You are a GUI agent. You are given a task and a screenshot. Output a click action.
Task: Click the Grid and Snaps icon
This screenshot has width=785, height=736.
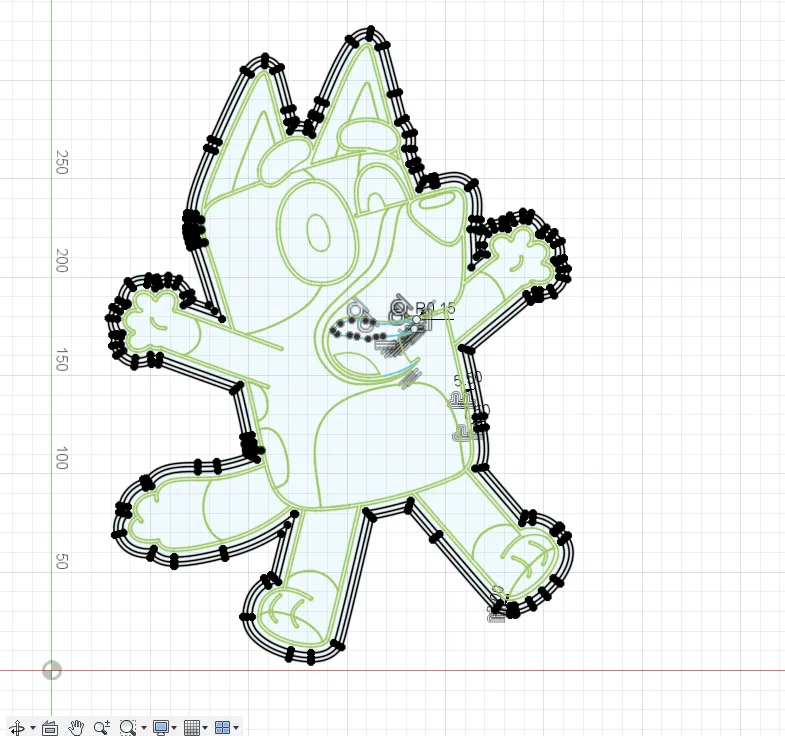click(x=193, y=728)
